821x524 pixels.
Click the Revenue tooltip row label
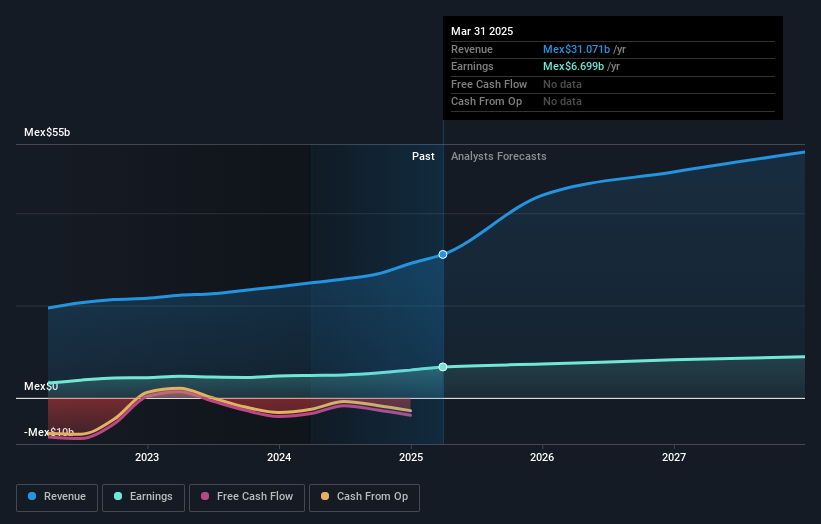click(472, 49)
